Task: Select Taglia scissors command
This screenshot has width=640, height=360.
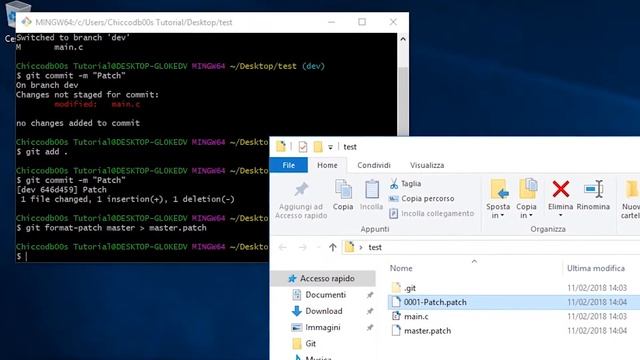Action: 405,184
